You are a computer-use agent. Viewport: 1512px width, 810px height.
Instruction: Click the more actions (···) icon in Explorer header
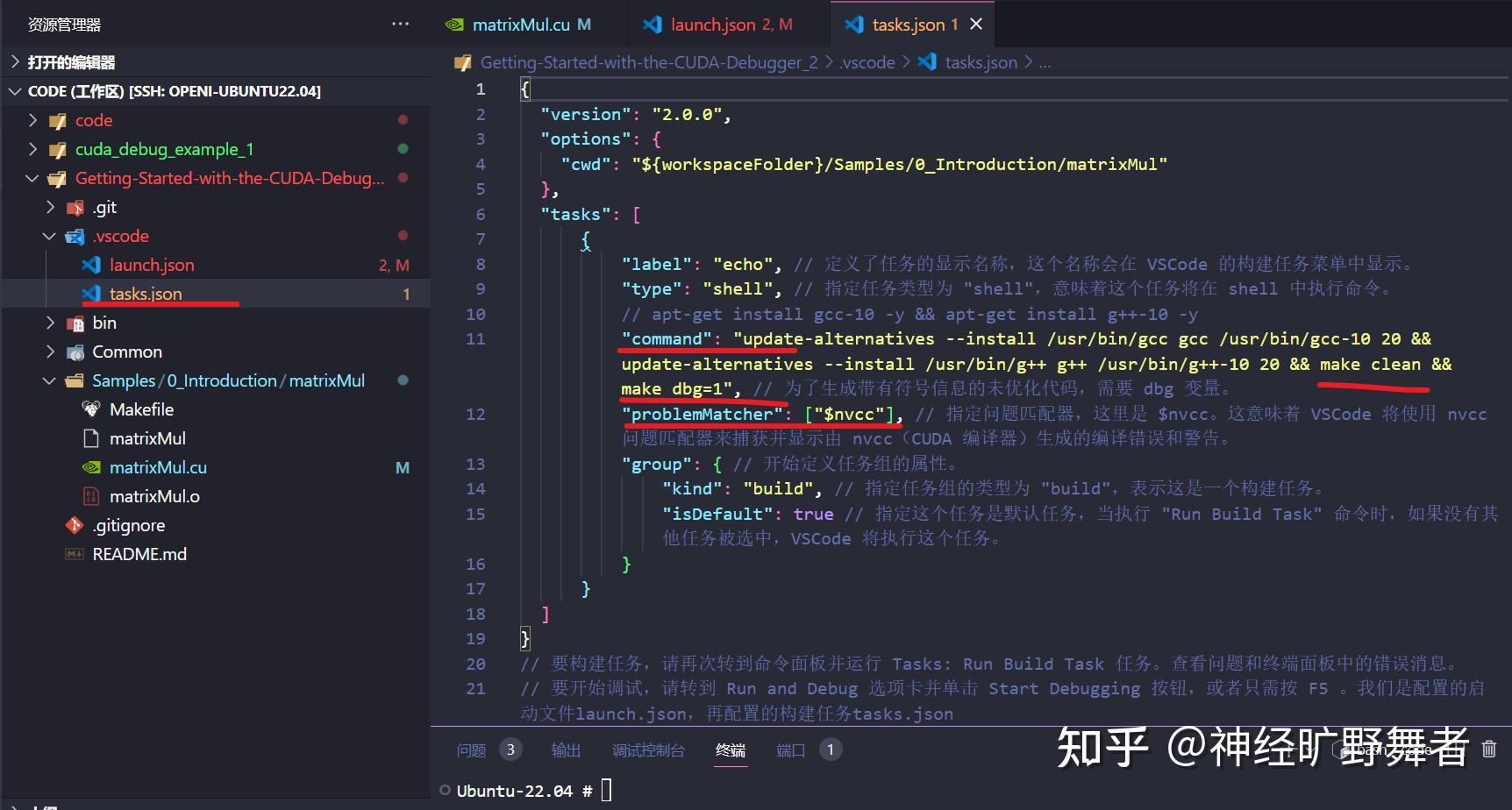[x=400, y=24]
